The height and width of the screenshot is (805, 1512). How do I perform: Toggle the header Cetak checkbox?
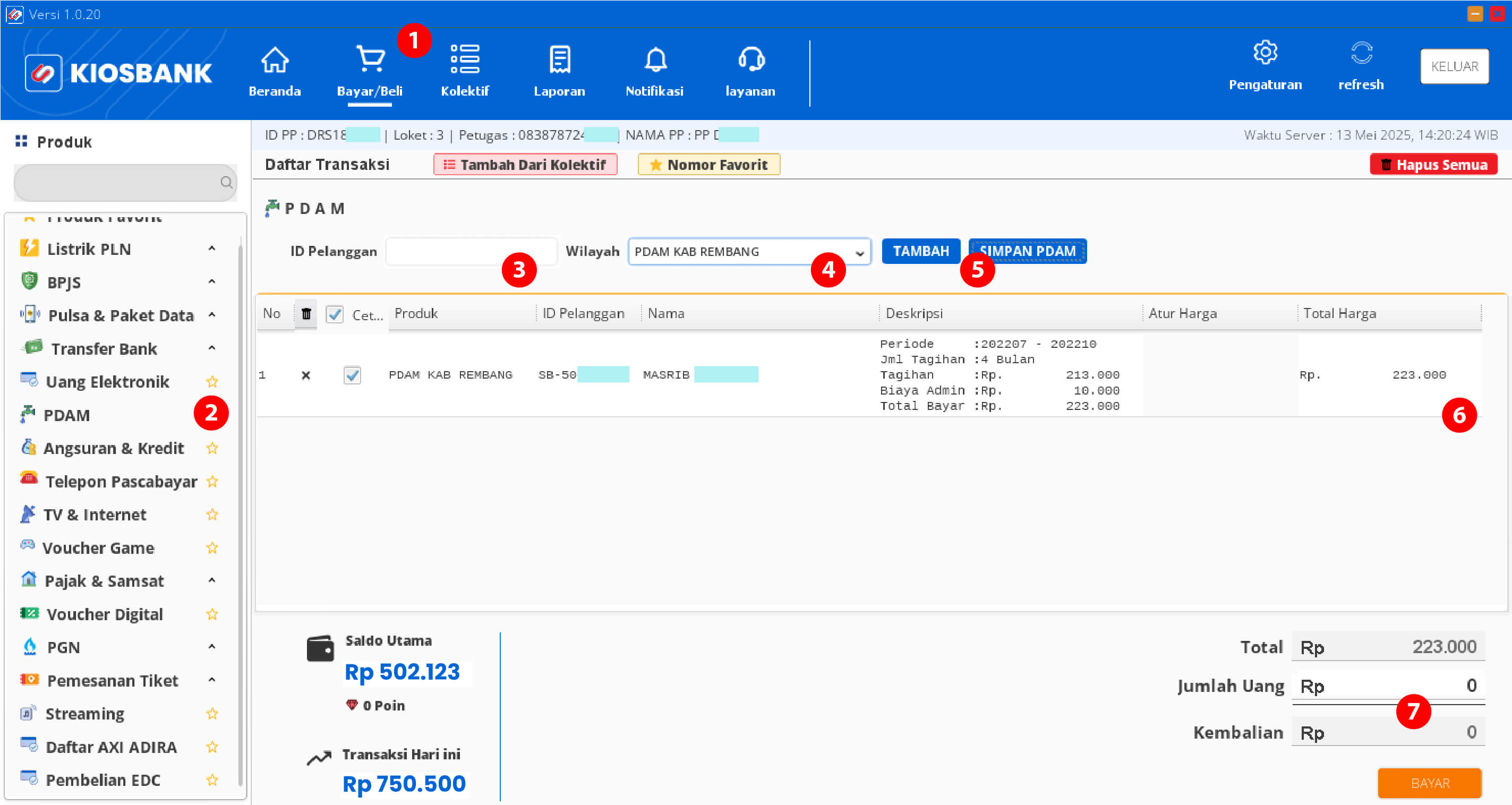pos(335,314)
